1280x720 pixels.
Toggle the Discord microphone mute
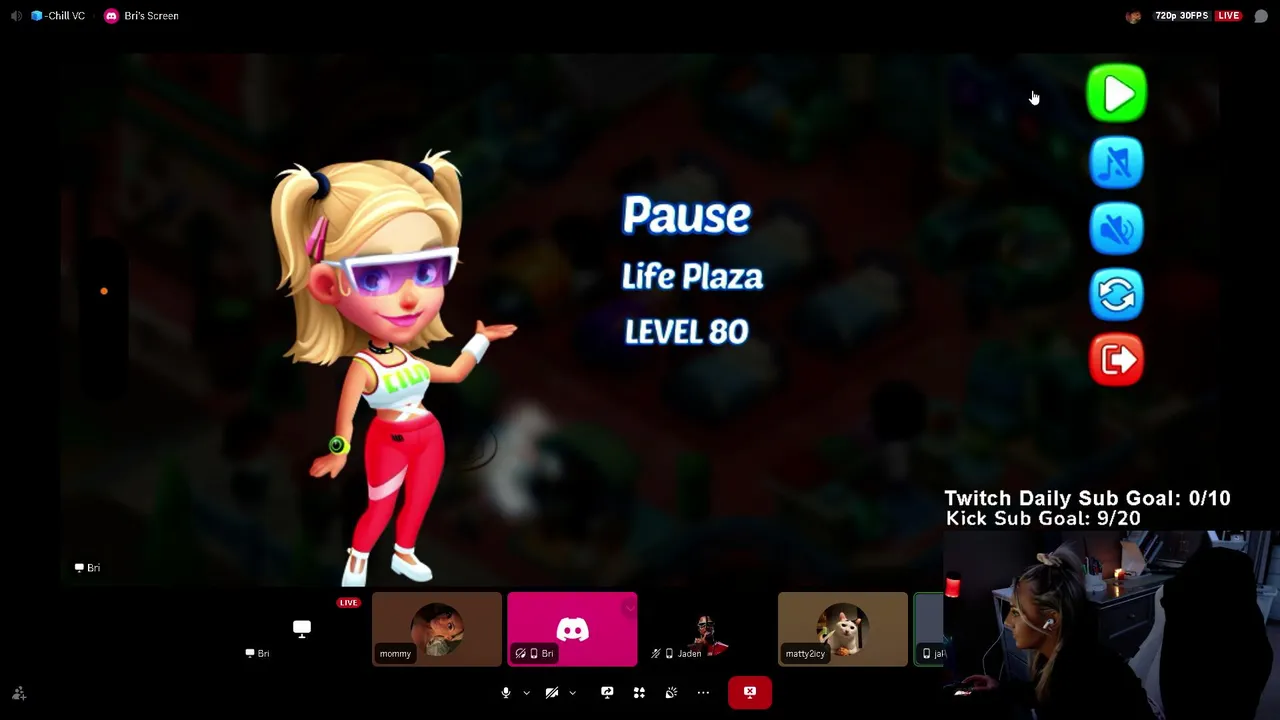click(506, 692)
